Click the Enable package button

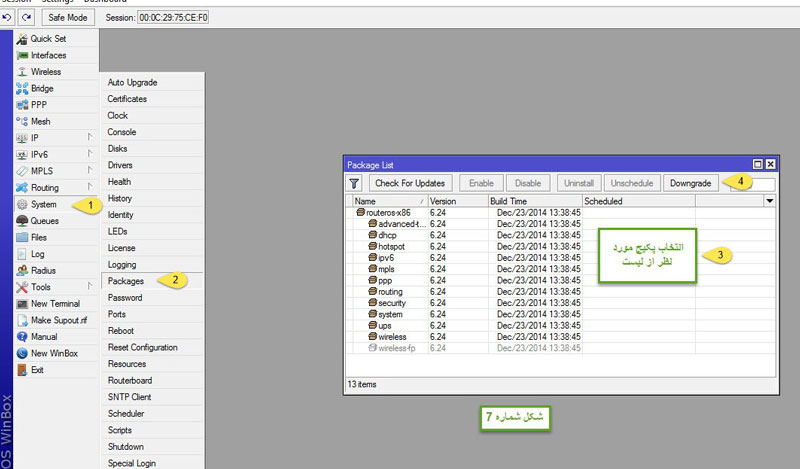481,183
